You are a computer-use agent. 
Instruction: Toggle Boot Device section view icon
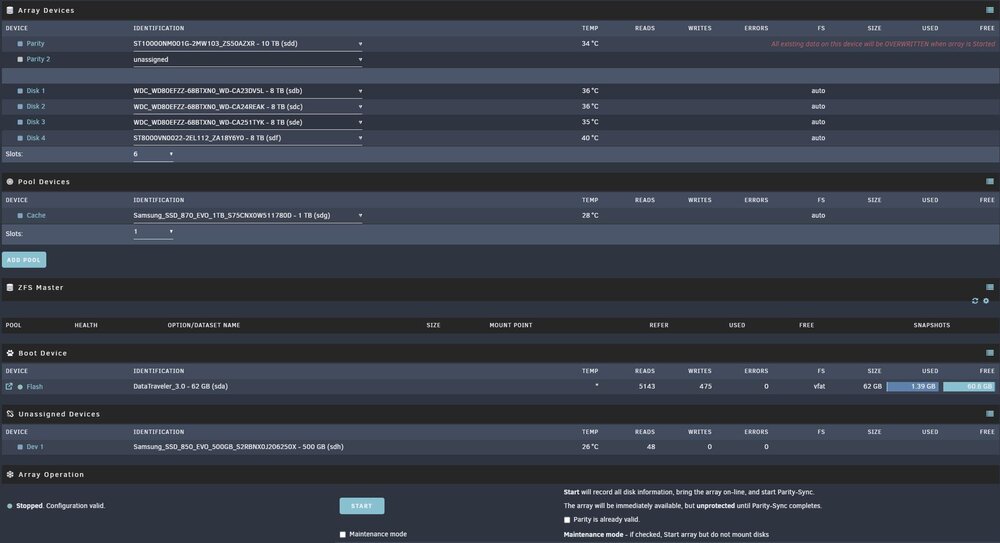click(x=990, y=353)
